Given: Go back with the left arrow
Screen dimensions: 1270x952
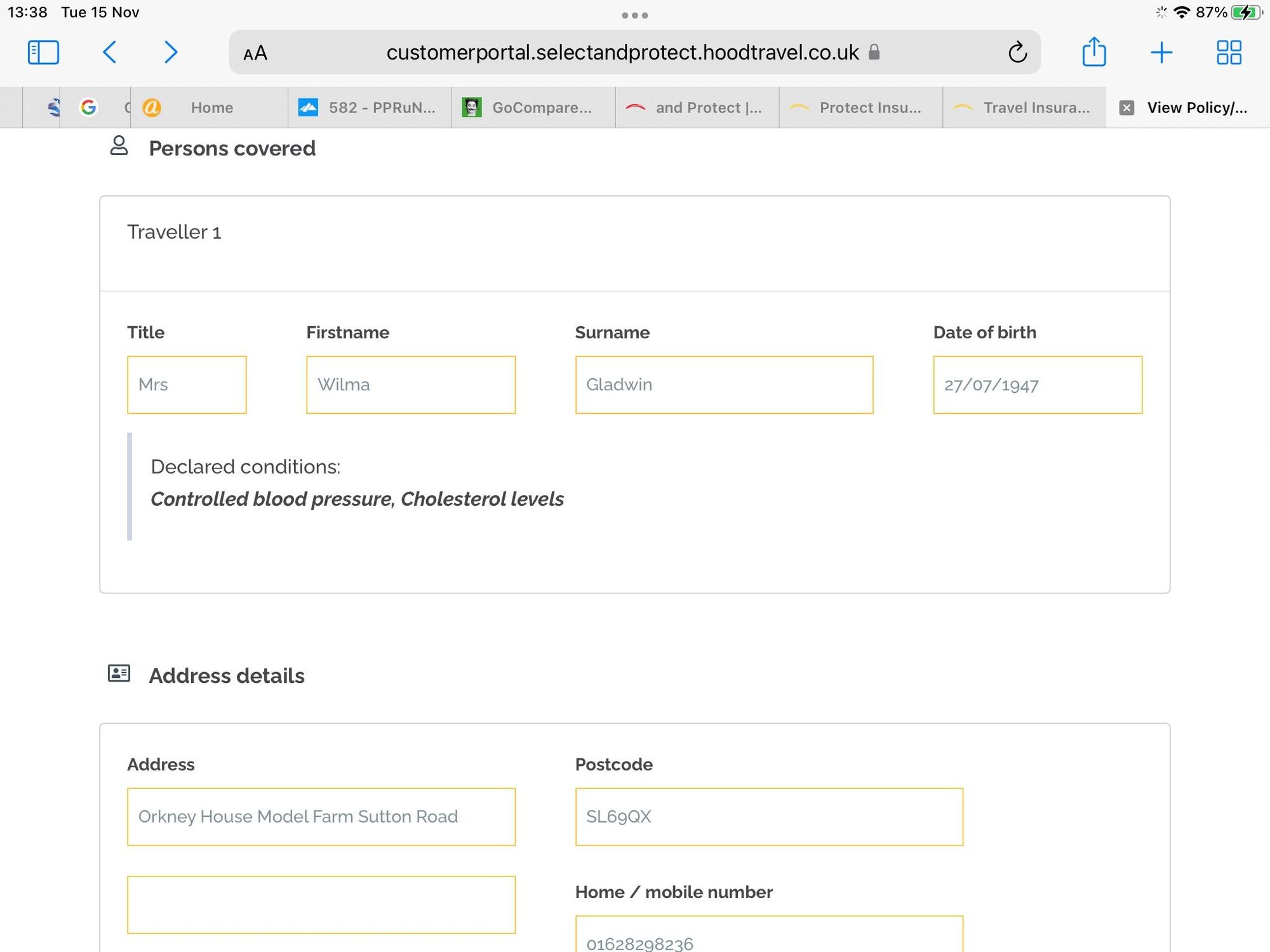Looking at the screenshot, I should pyautogui.click(x=110, y=52).
